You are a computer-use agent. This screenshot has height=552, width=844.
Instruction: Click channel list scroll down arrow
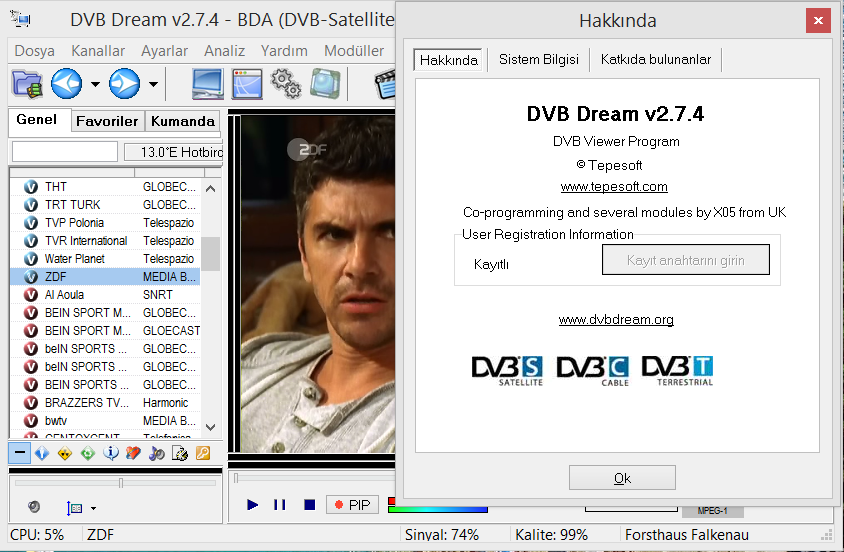pos(210,427)
